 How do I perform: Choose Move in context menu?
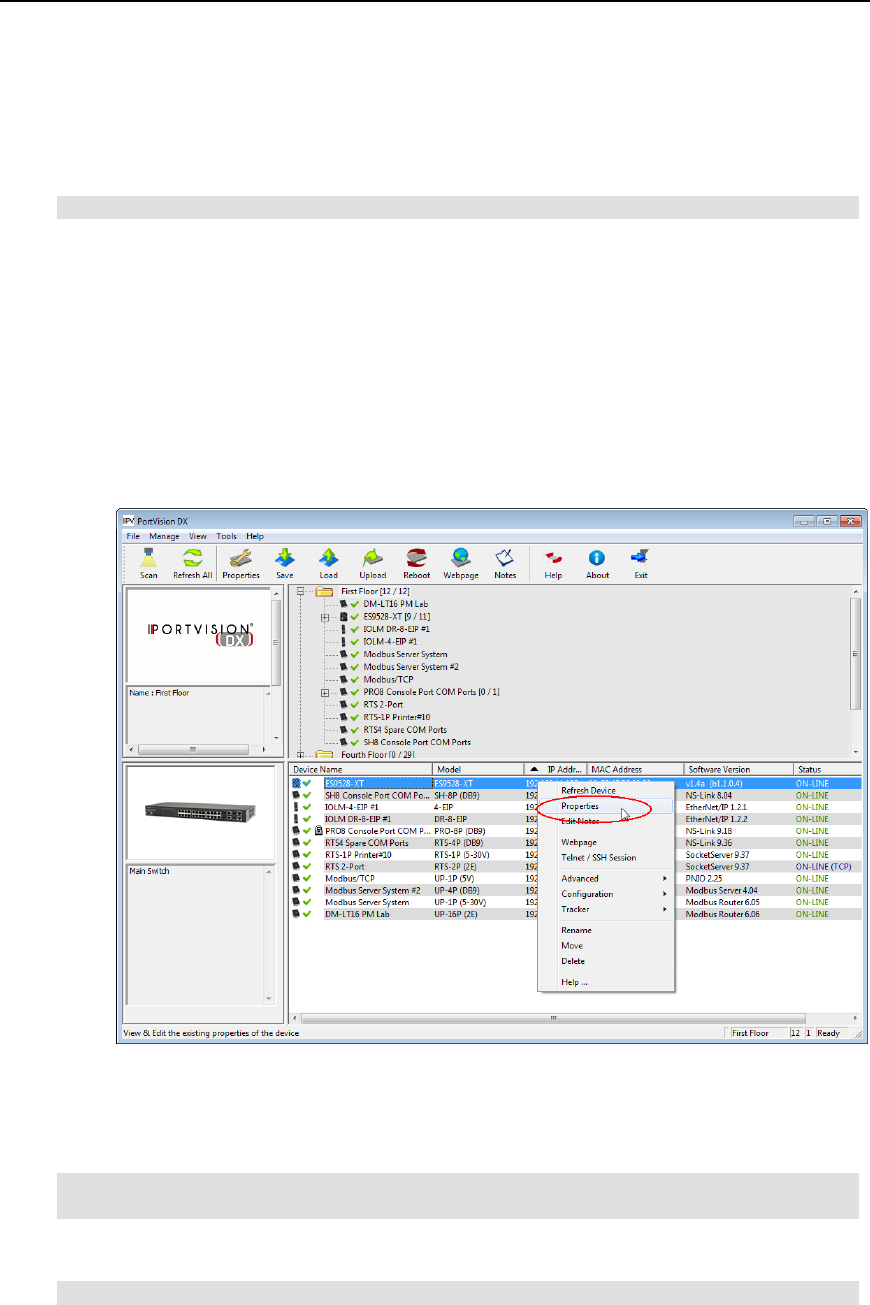606,946
